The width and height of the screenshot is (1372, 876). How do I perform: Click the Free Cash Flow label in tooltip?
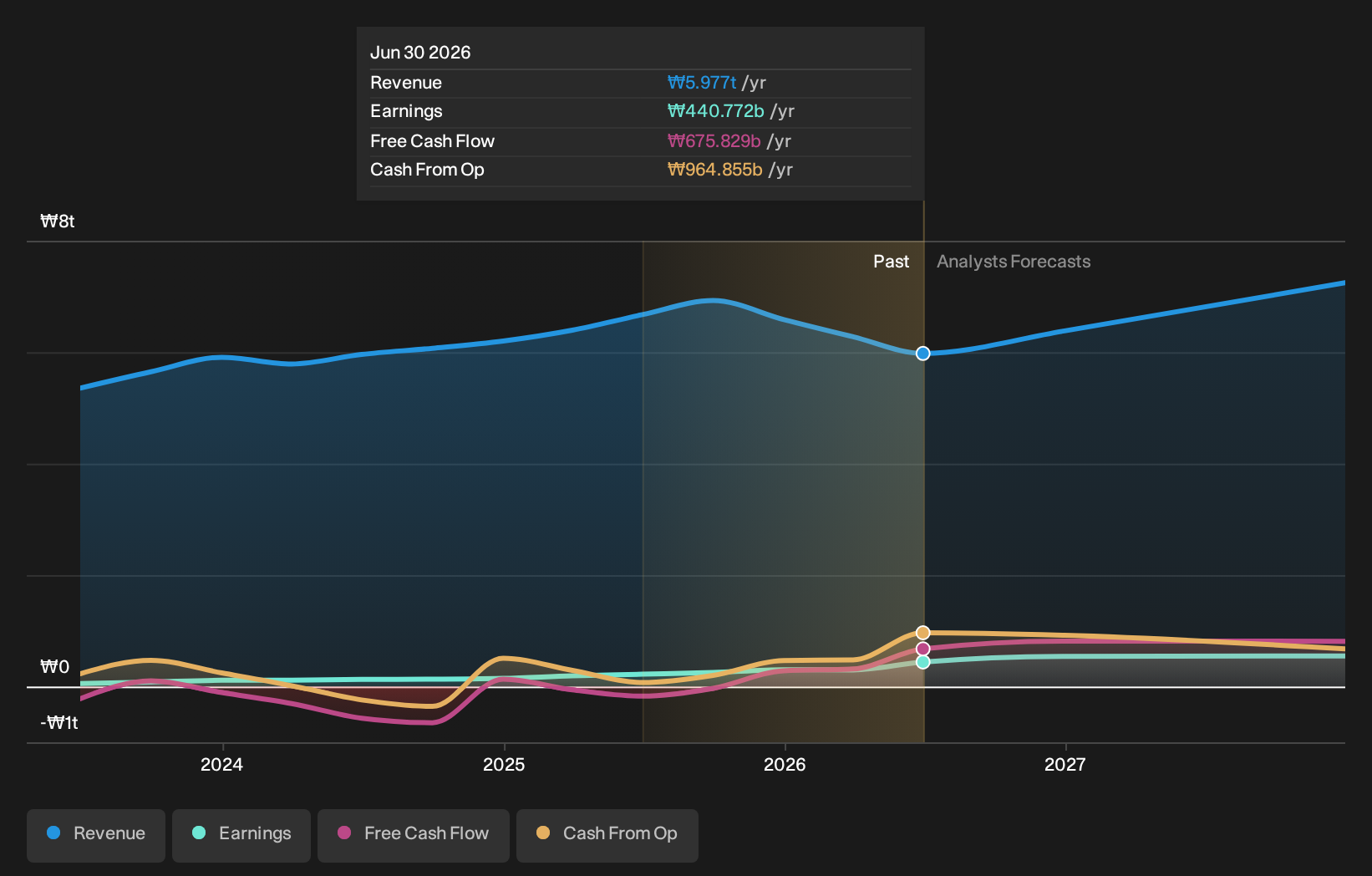432,141
